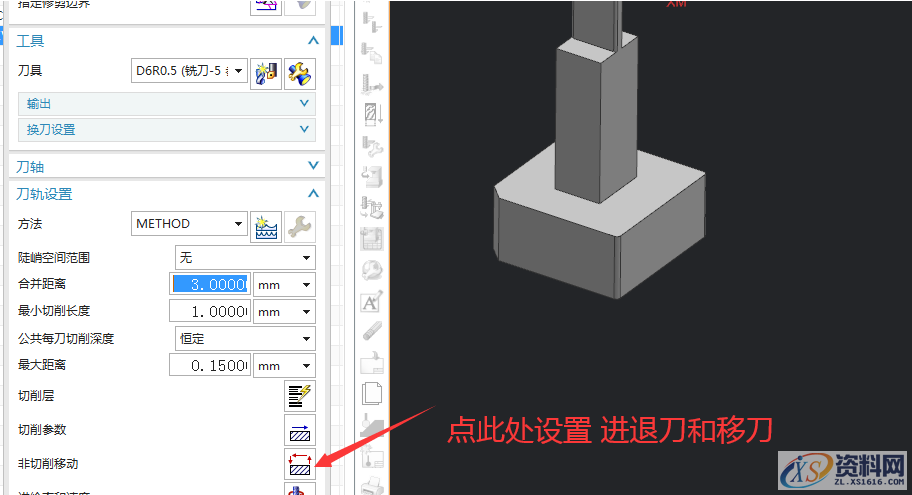Open the 公共每刀切削深度 dropdown showing 恒定
The height and width of the screenshot is (495, 912).
[245, 339]
